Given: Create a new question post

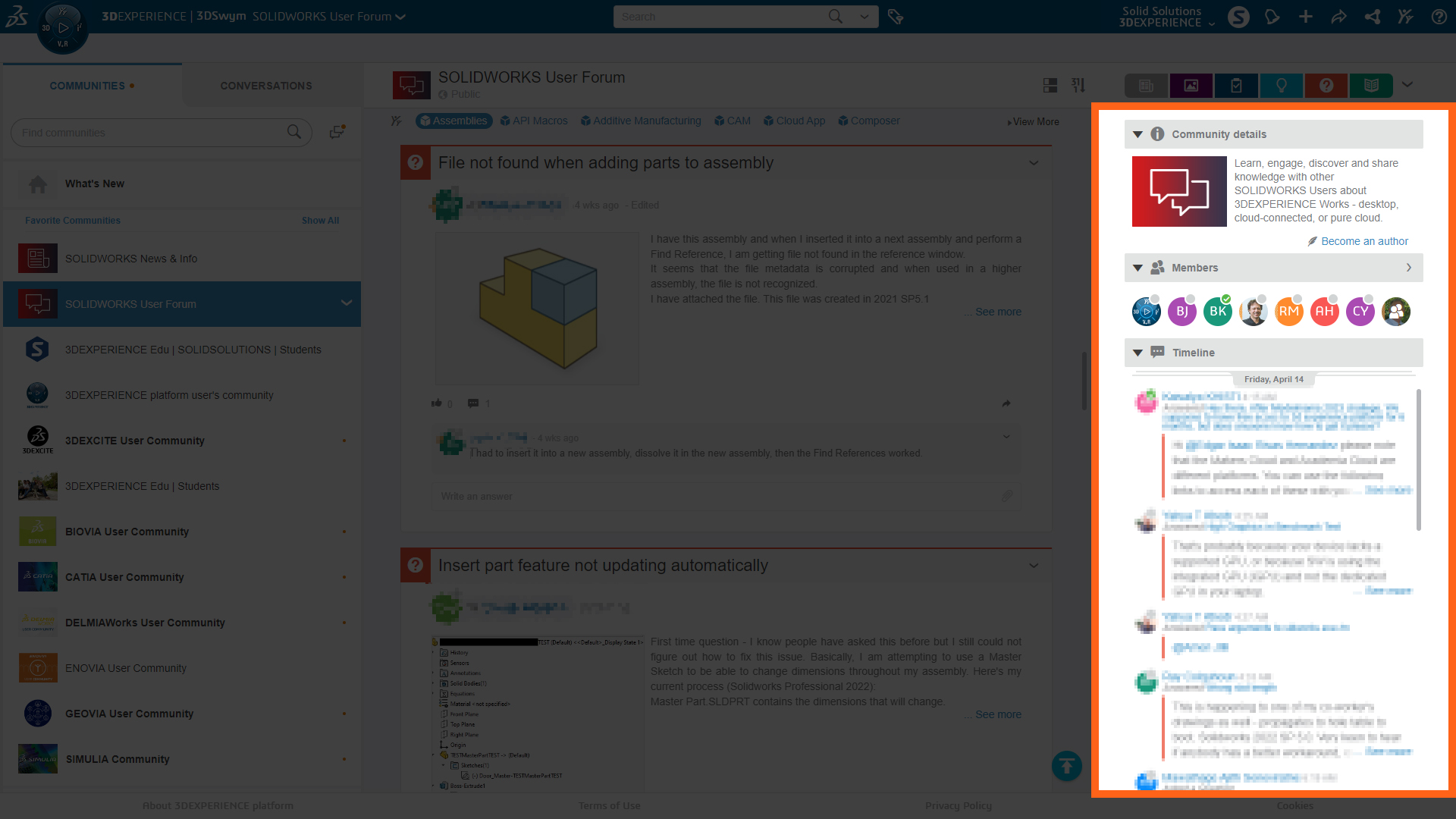Looking at the screenshot, I should click(x=1326, y=86).
